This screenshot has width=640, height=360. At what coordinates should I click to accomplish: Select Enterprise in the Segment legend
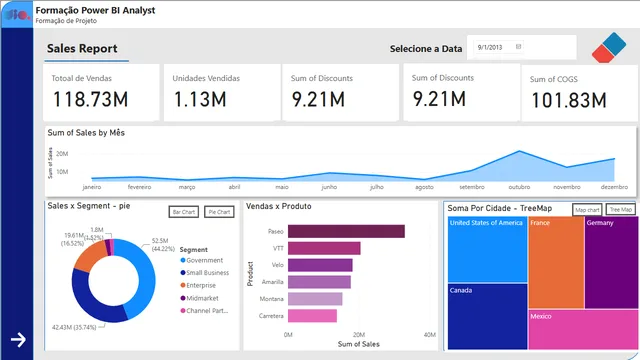point(198,285)
